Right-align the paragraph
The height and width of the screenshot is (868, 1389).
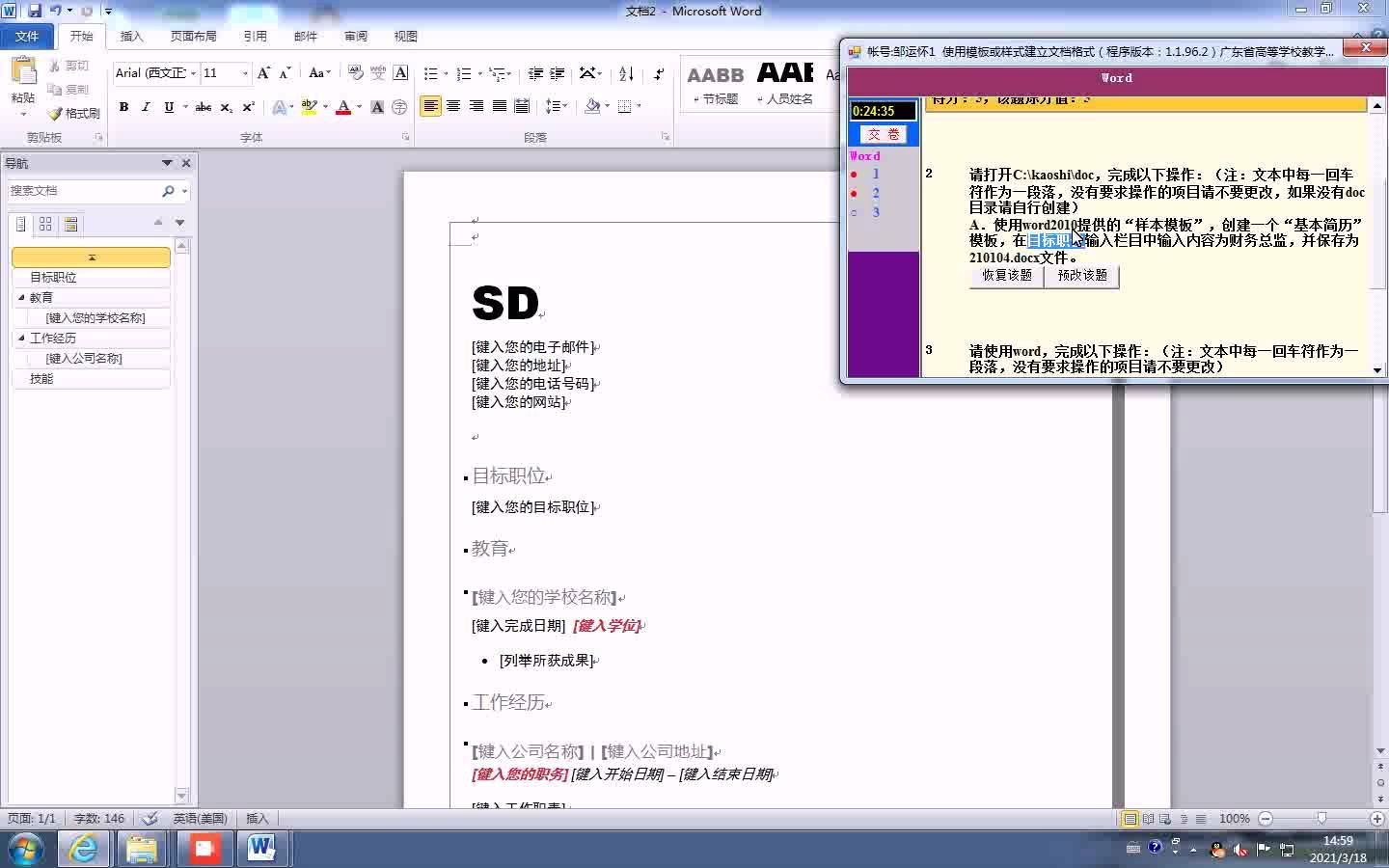coord(477,106)
